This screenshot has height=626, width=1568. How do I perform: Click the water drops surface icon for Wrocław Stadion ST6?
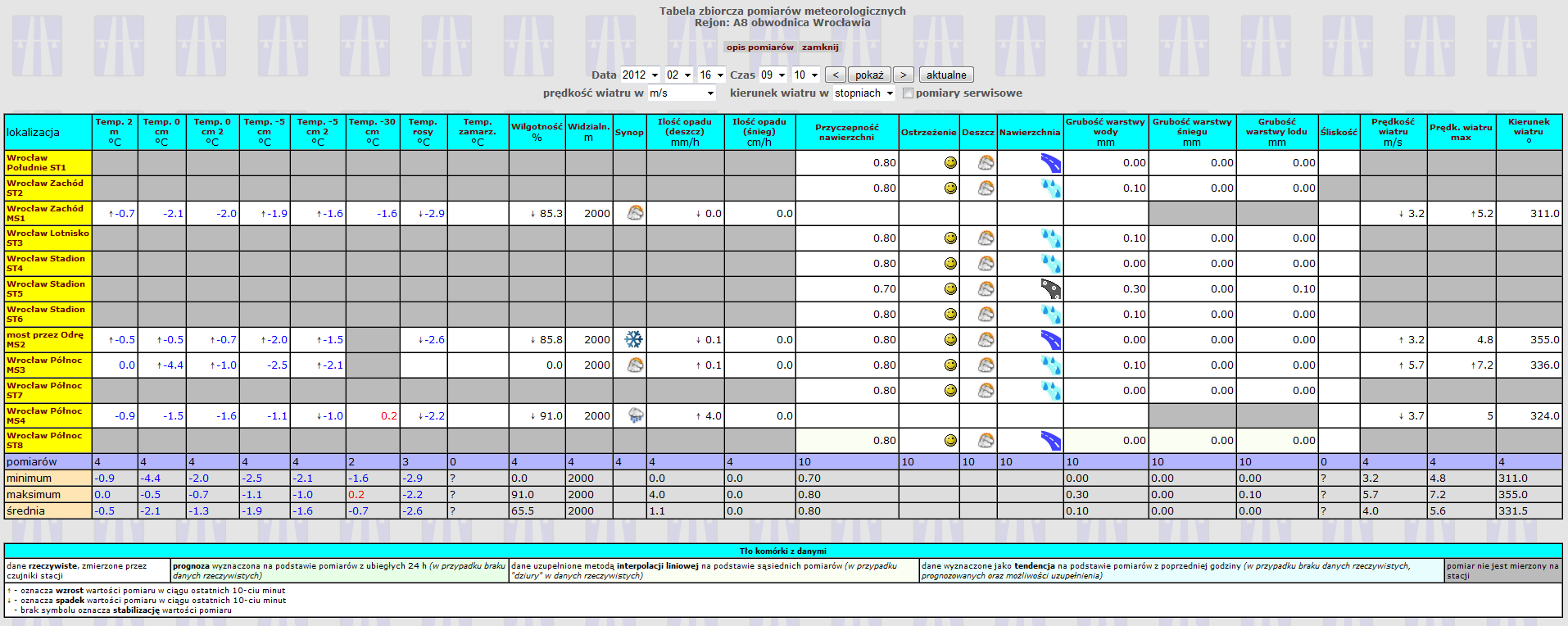coord(1050,314)
